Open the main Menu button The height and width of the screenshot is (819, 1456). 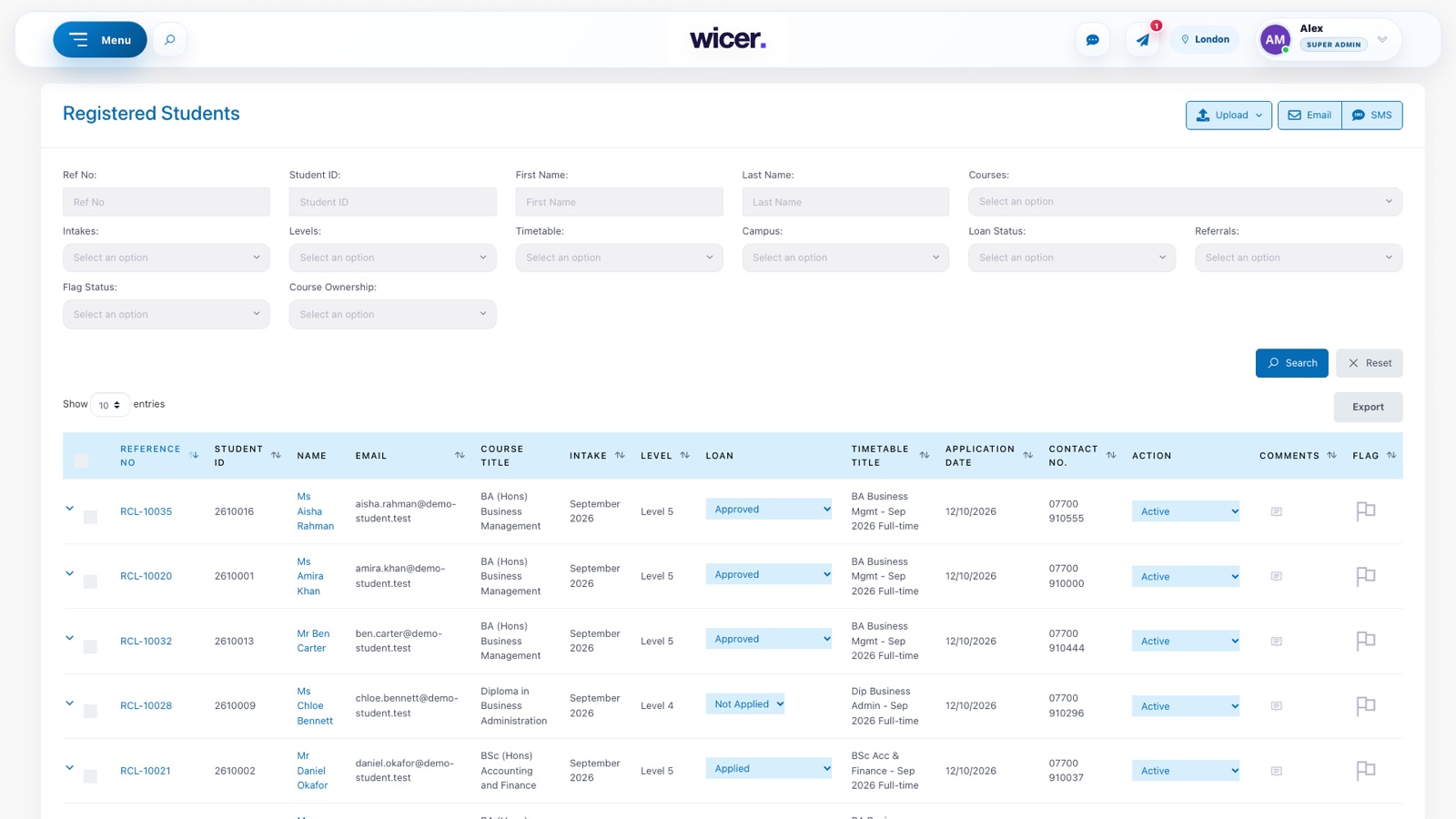coord(100,40)
